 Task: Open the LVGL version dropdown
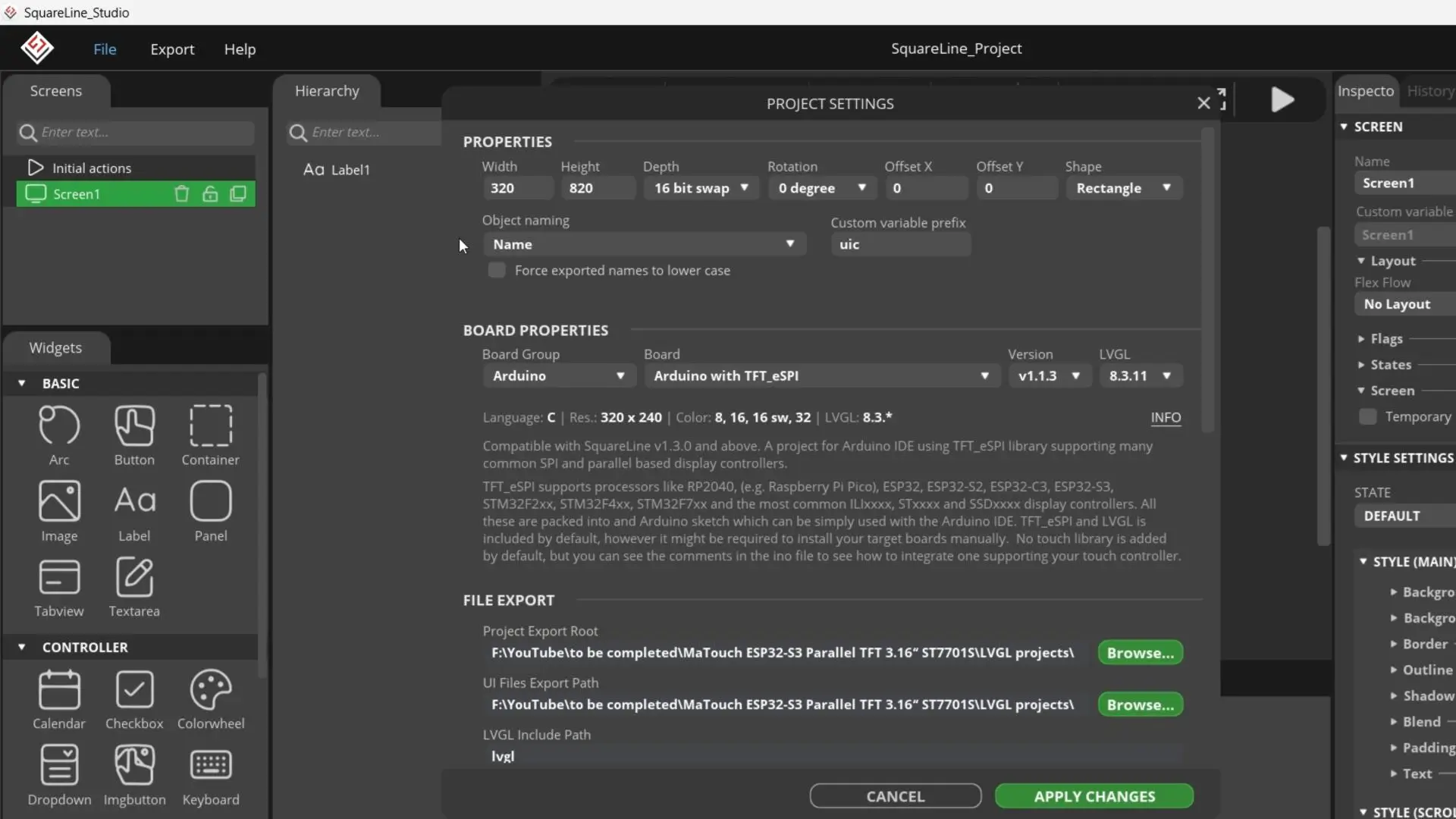point(1141,375)
